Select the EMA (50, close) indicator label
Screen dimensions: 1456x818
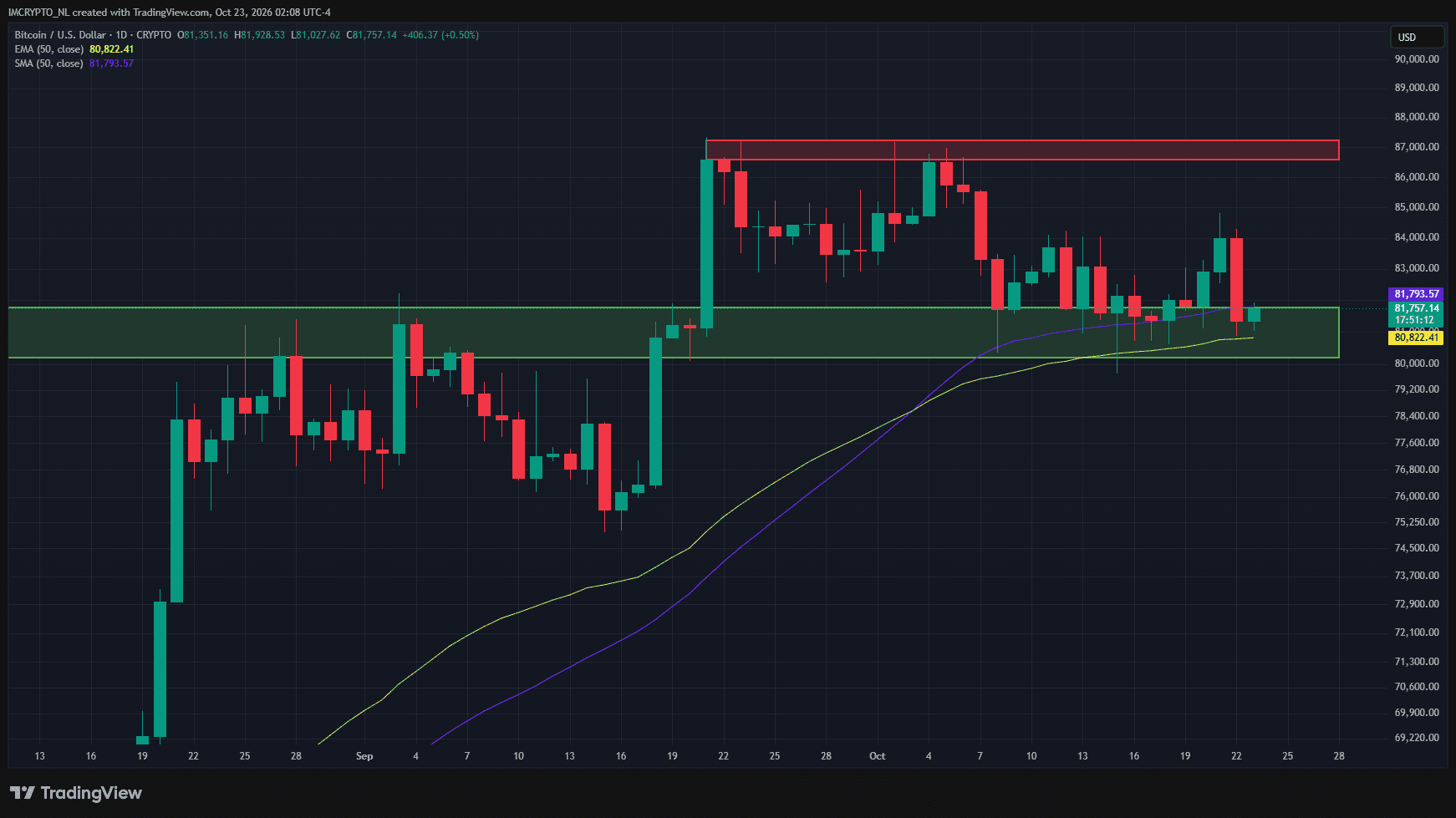(x=49, y=49)
